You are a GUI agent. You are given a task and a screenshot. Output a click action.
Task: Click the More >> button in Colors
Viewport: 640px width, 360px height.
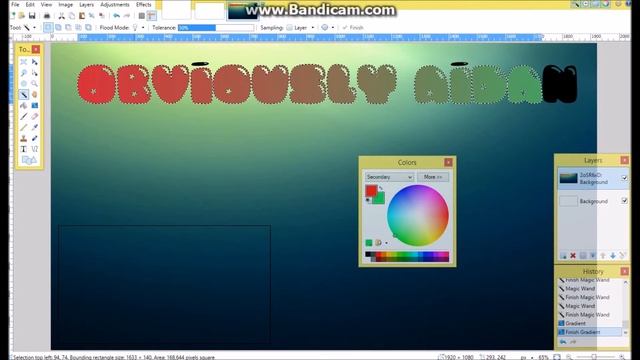coord(433,177)
